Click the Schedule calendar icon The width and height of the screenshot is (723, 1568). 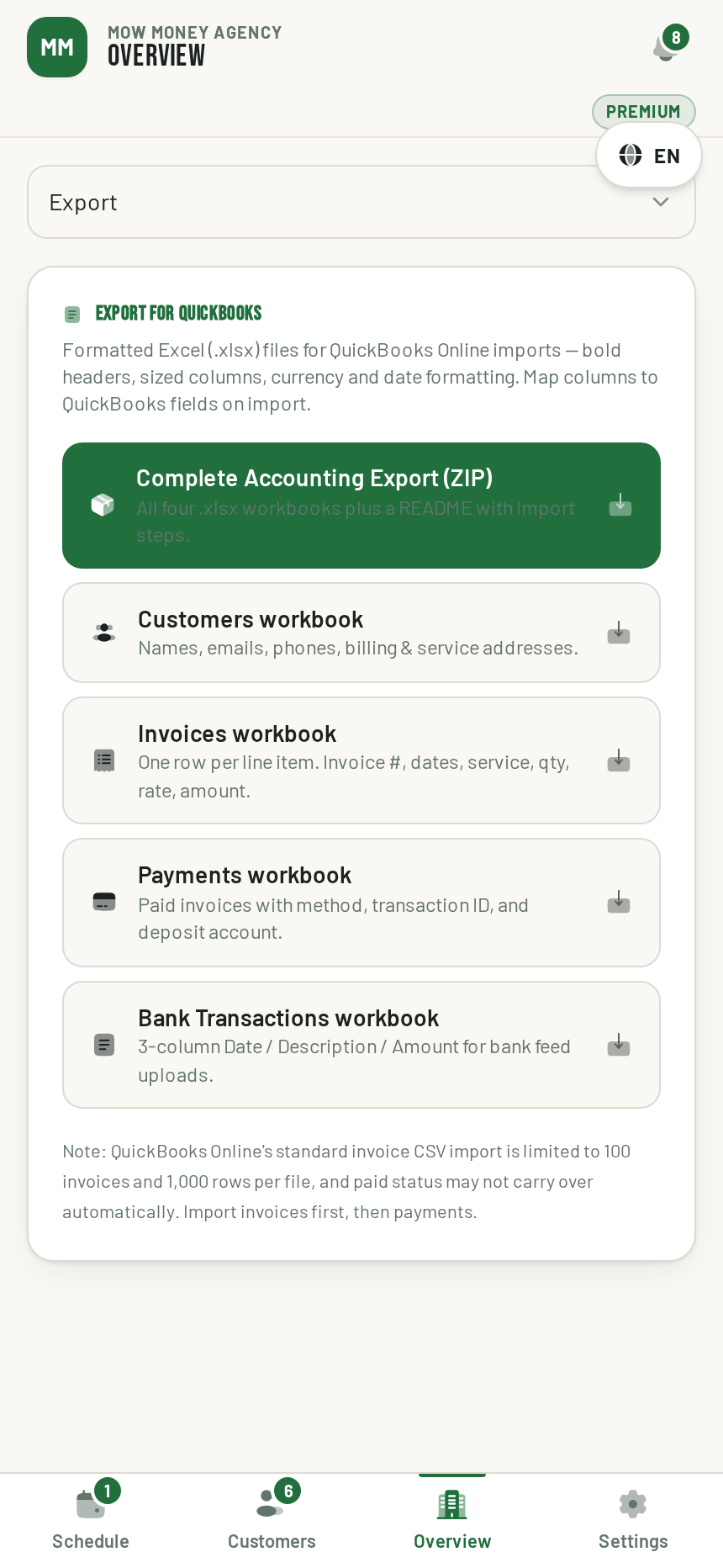[x=90, y=1504]
